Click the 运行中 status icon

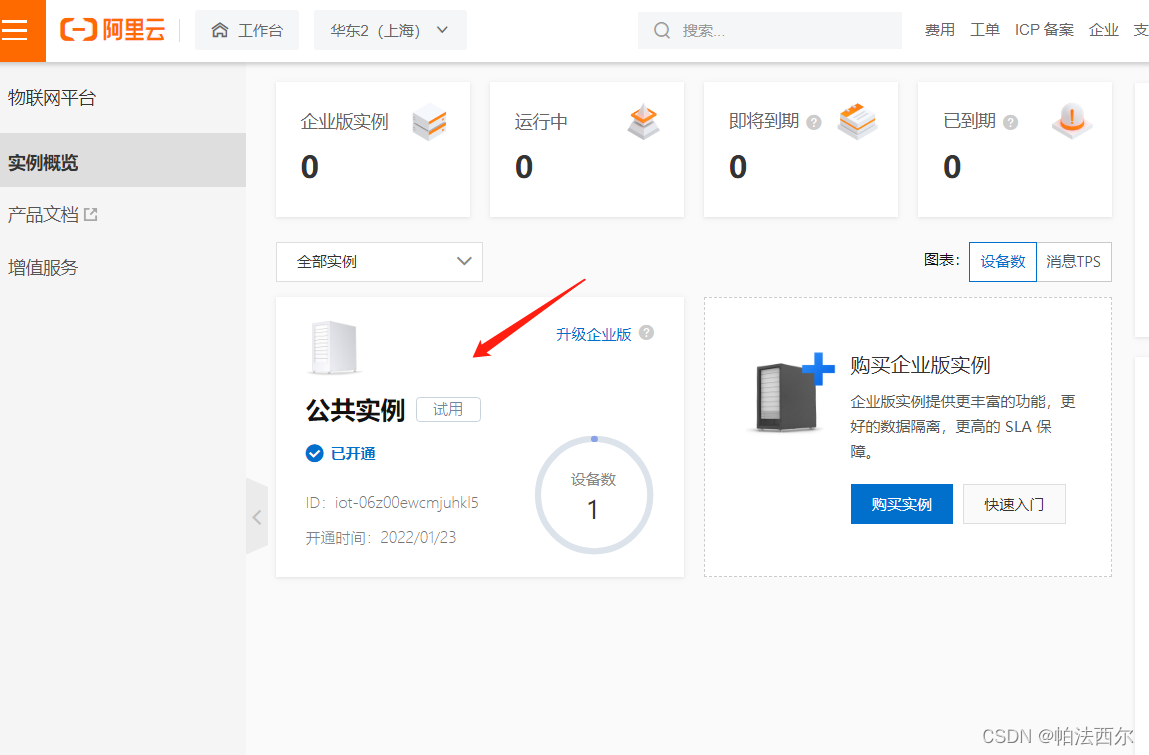[x=643, y=122]
